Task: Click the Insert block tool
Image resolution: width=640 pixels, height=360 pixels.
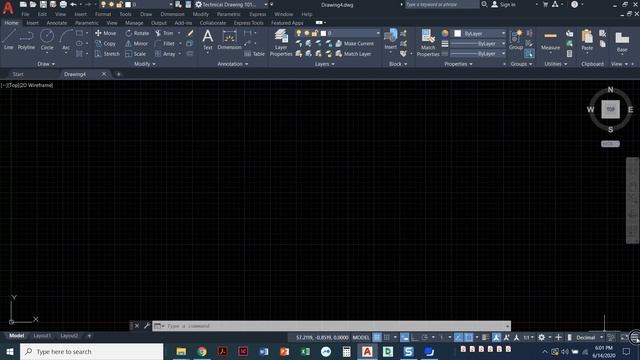Action: 391,40
